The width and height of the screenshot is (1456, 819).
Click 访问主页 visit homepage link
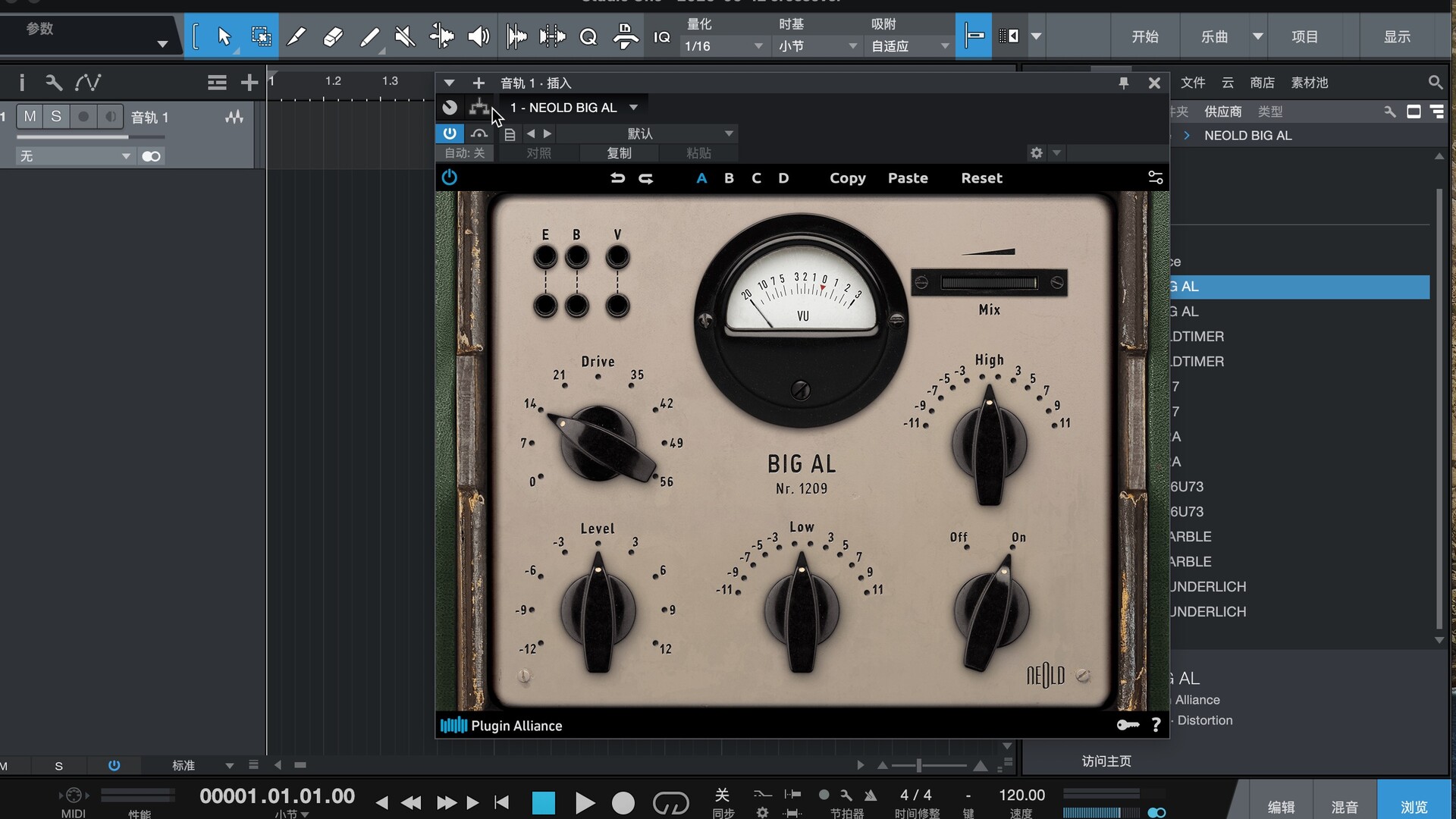coord(1106,761)
